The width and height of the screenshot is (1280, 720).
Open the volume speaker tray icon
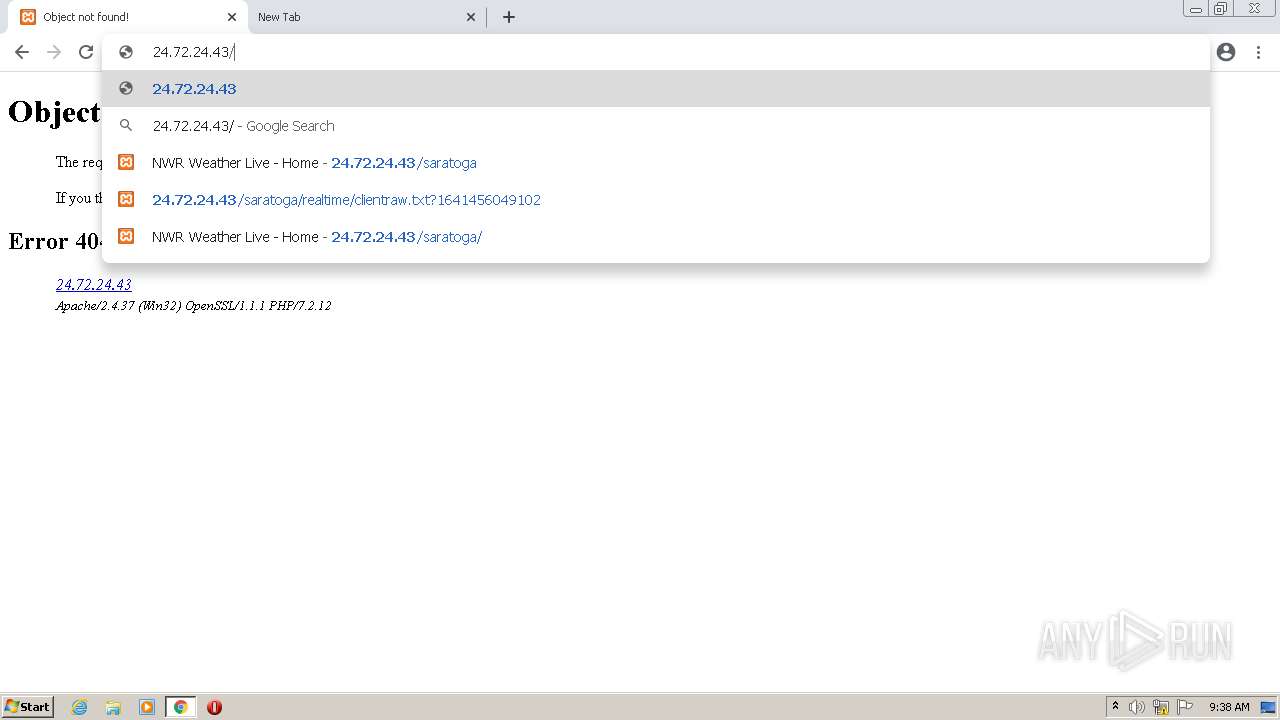pyautogui.click(x=1137, y=707)
